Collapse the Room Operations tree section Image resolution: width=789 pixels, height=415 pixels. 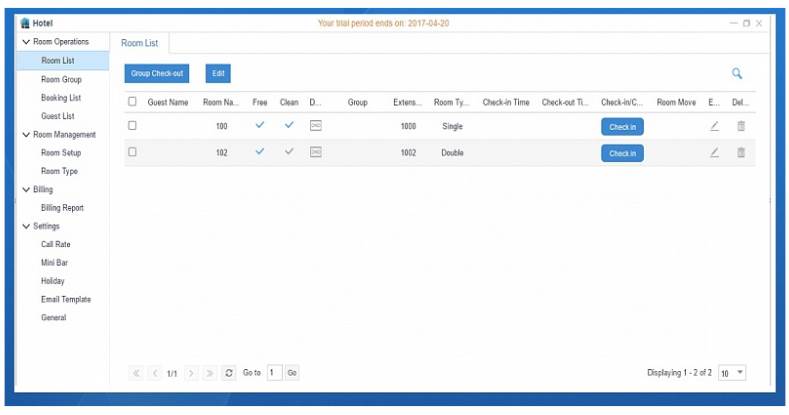point(26,42)
